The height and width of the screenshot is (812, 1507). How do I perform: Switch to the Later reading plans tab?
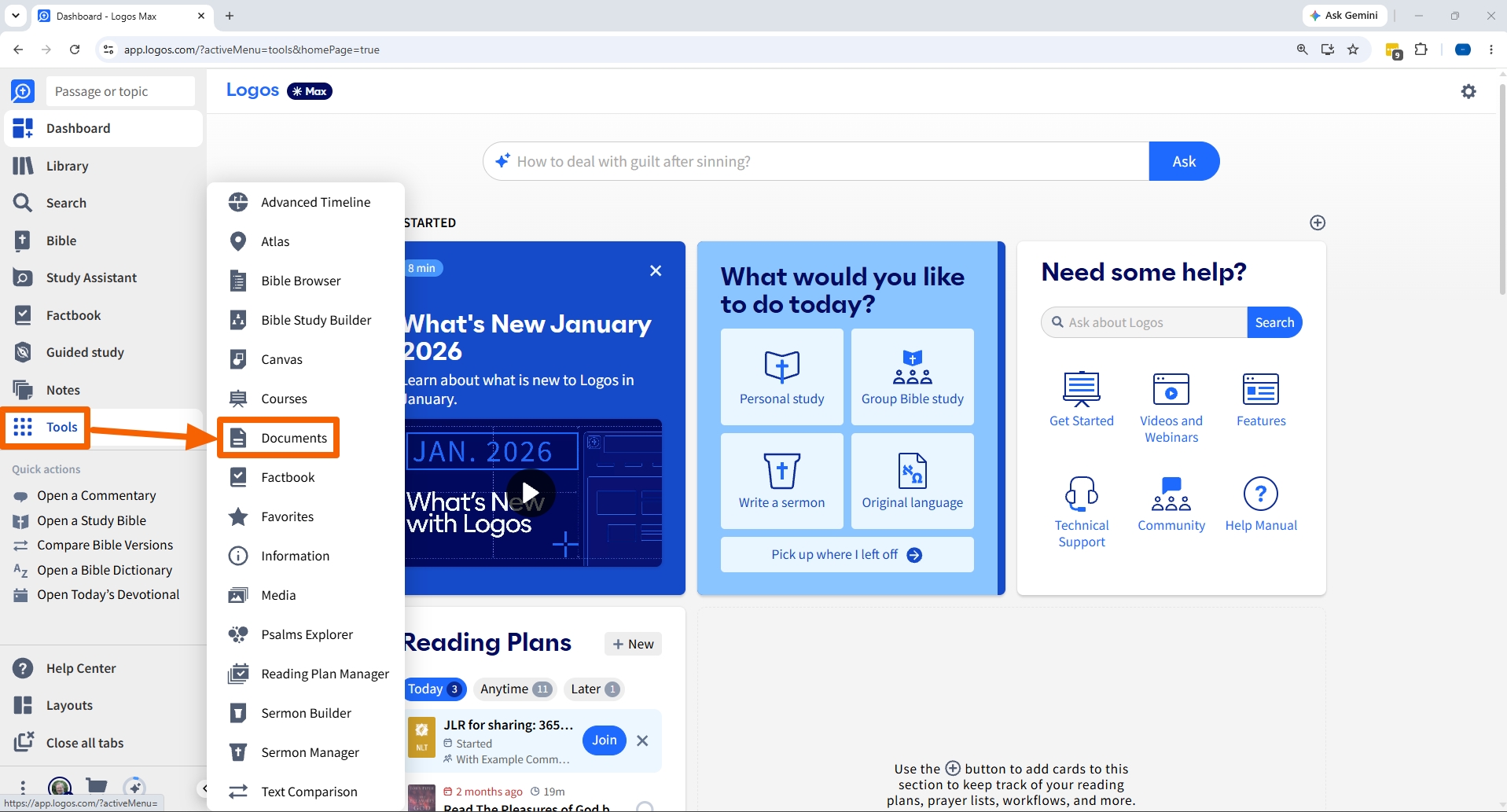[595, 689]
